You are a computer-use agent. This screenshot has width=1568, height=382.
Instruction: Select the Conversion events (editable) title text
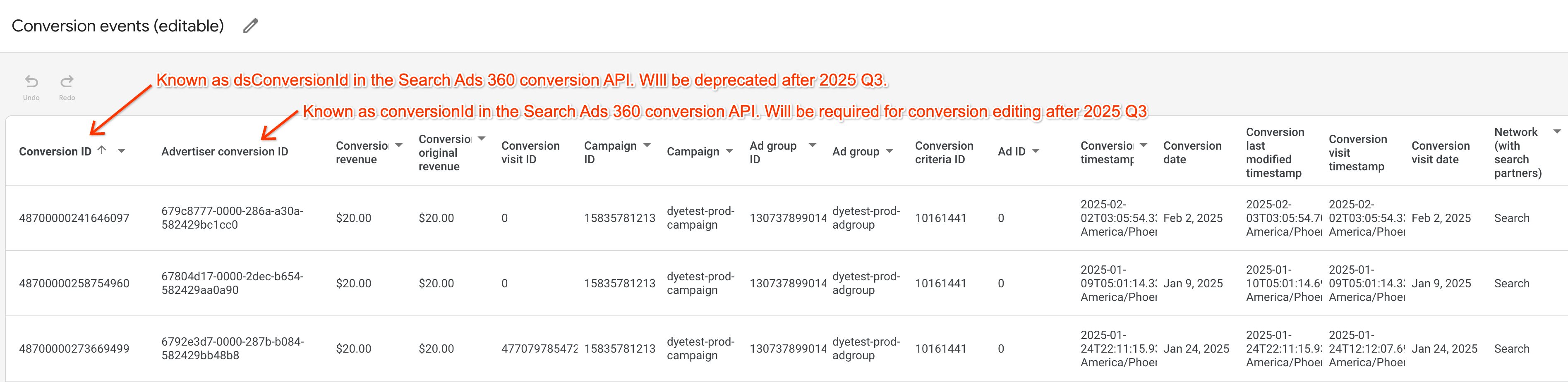click(117, 26)
